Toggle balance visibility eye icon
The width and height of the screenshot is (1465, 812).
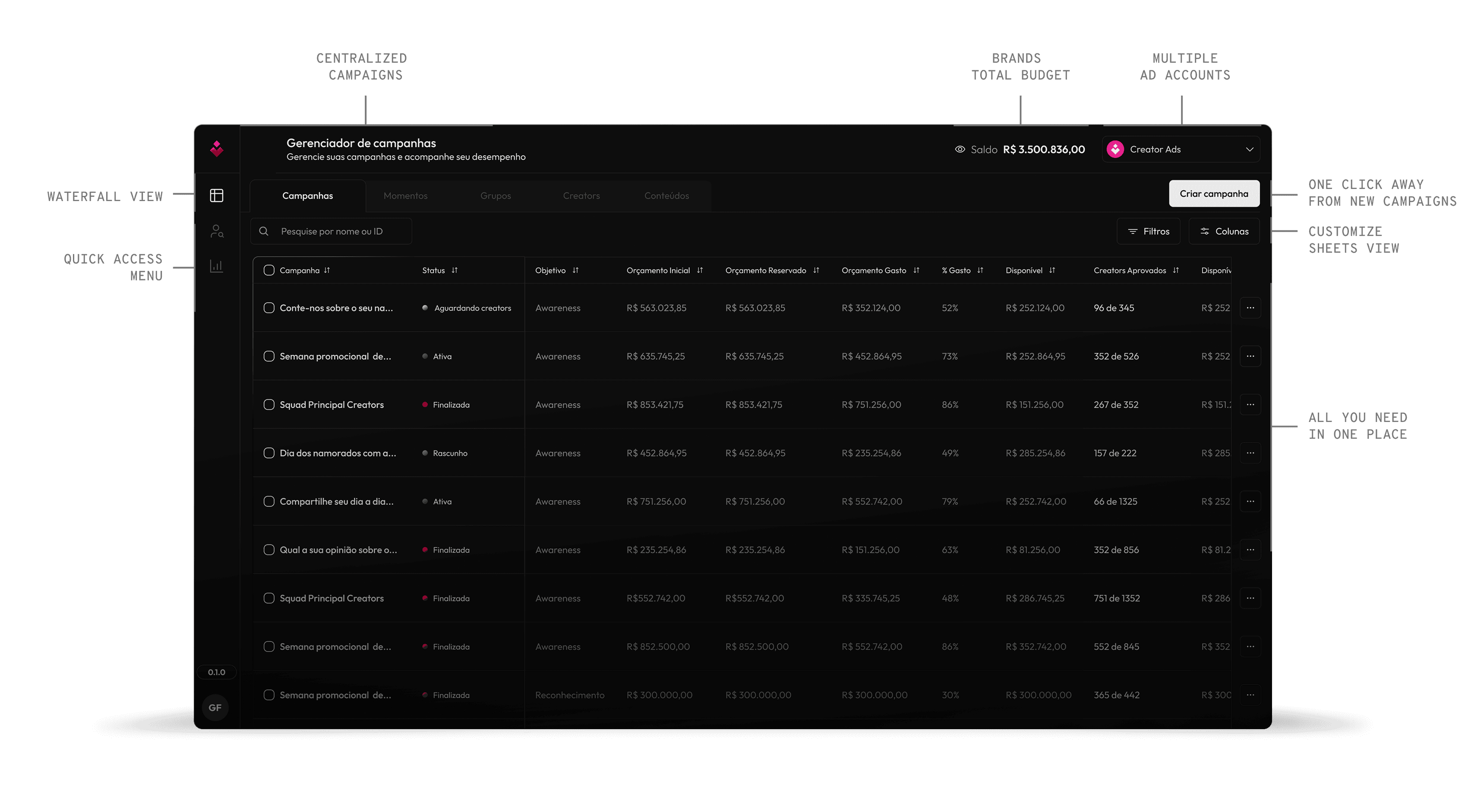pyautogui.click(x=960, y=150)
